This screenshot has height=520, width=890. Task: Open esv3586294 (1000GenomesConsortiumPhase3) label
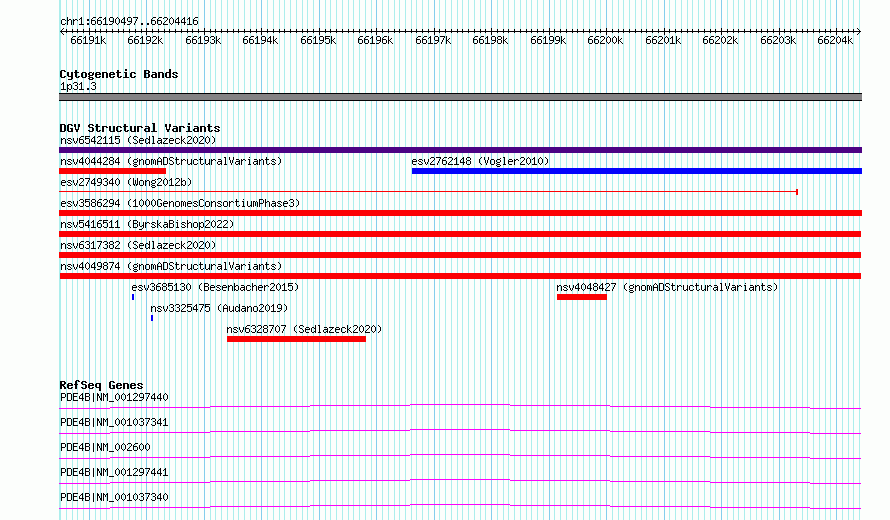(x=180, y=203)
